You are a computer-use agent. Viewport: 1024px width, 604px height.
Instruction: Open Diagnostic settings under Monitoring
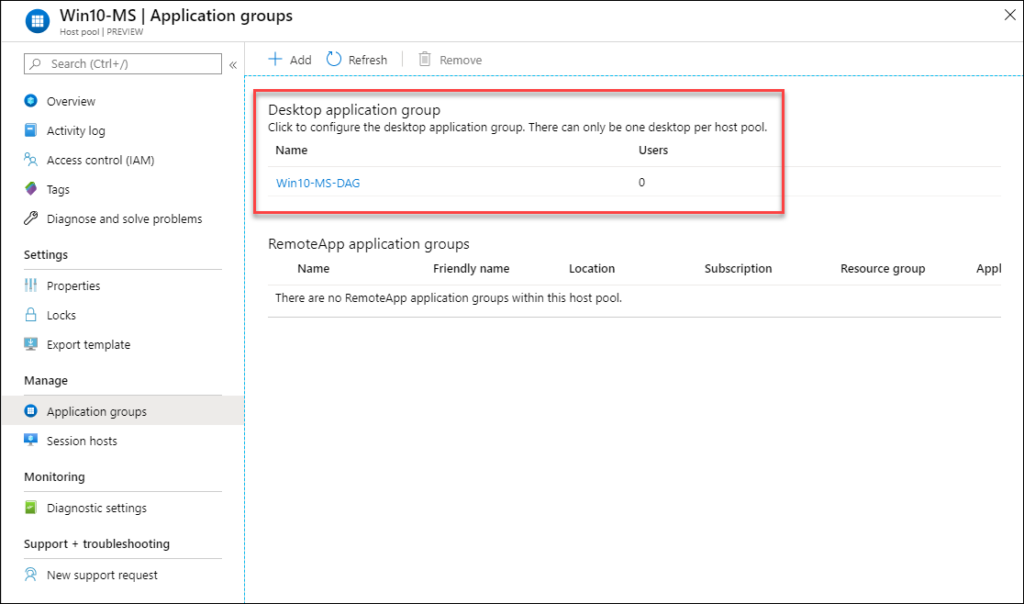point(97,508)
